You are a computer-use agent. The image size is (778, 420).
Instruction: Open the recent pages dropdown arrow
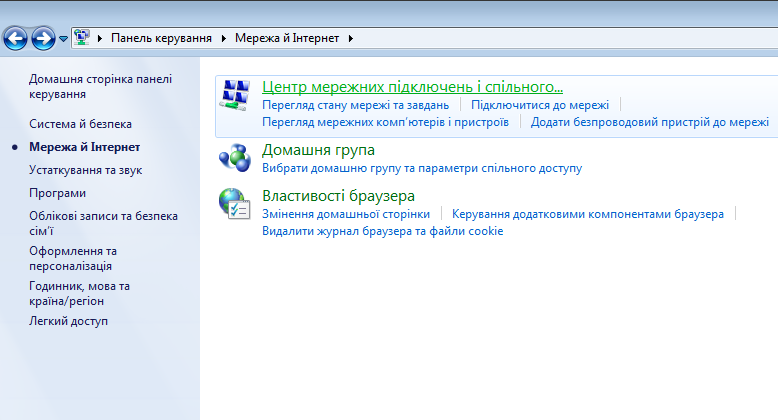tap(63, 39)
